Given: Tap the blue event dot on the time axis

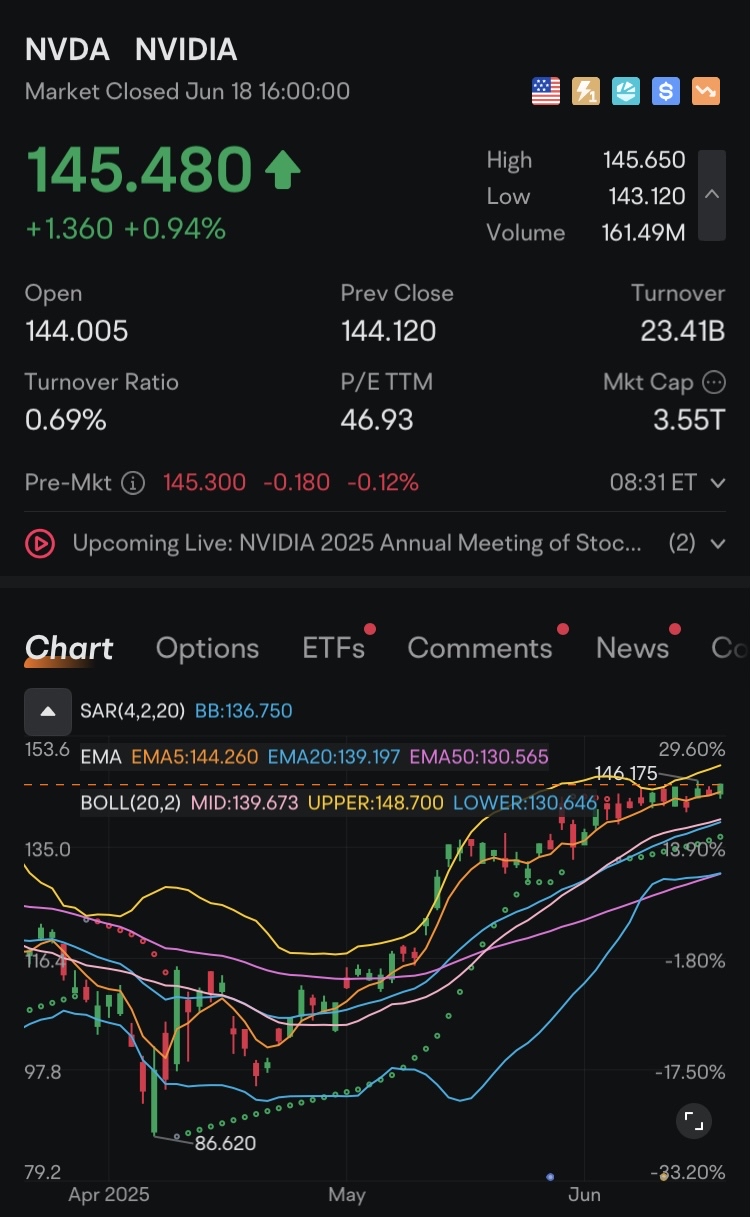Looking at the screenshot, I should pos(550,1177).
